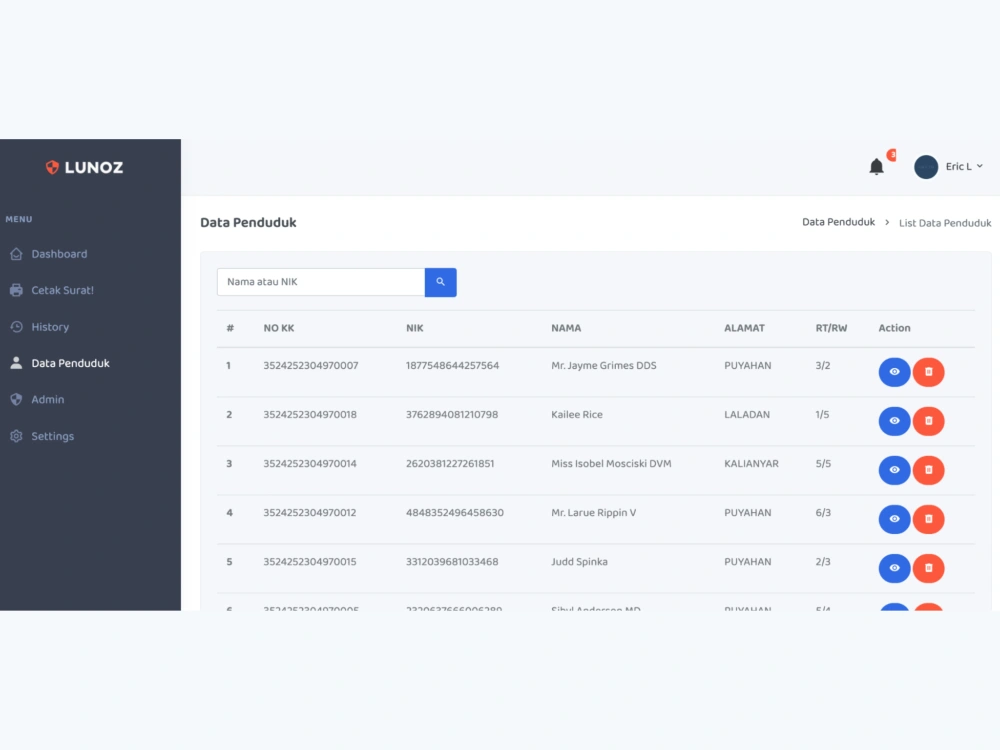This screenshot has width=1000, height=750.
Task: Click the Settings gear icon
Action: coord(17,436)
